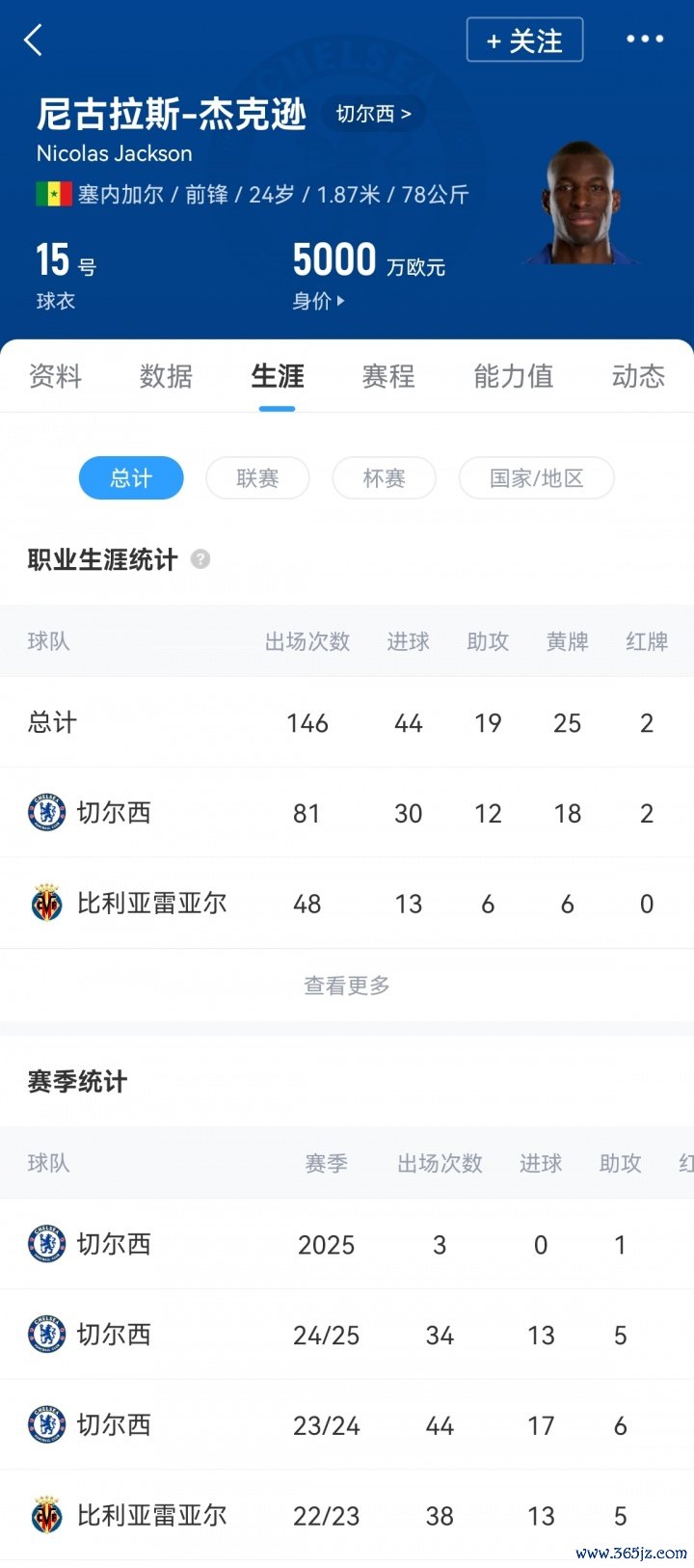Select the 杯赛 filter pill

click(384, 478)
